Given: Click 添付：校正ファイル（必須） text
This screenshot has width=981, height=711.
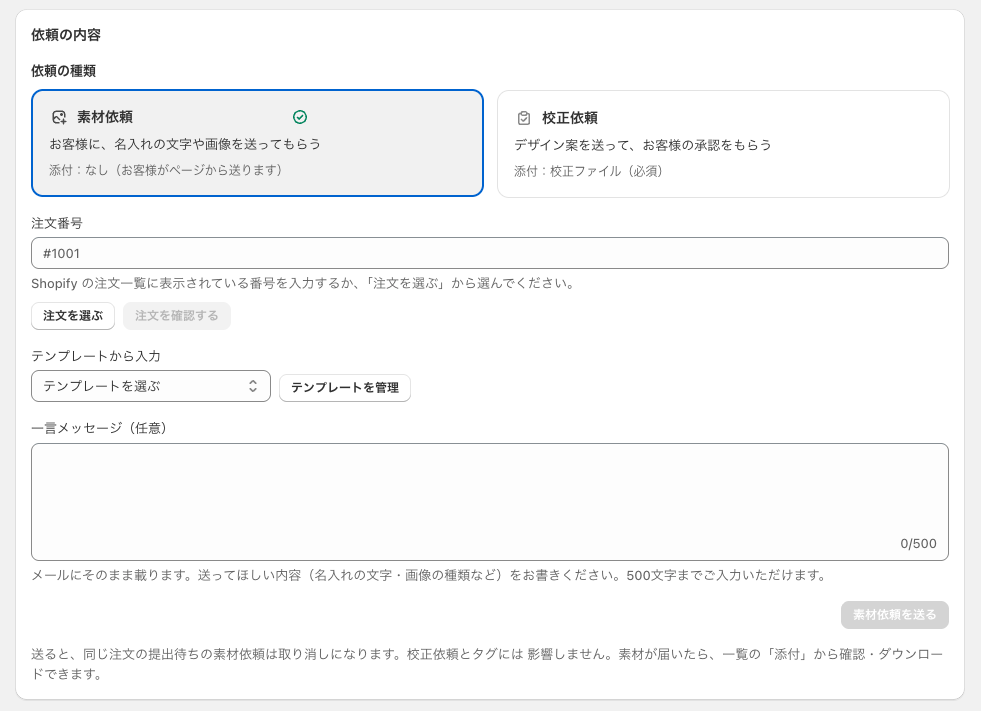Looking at the screenshot, I should point(588,171).
